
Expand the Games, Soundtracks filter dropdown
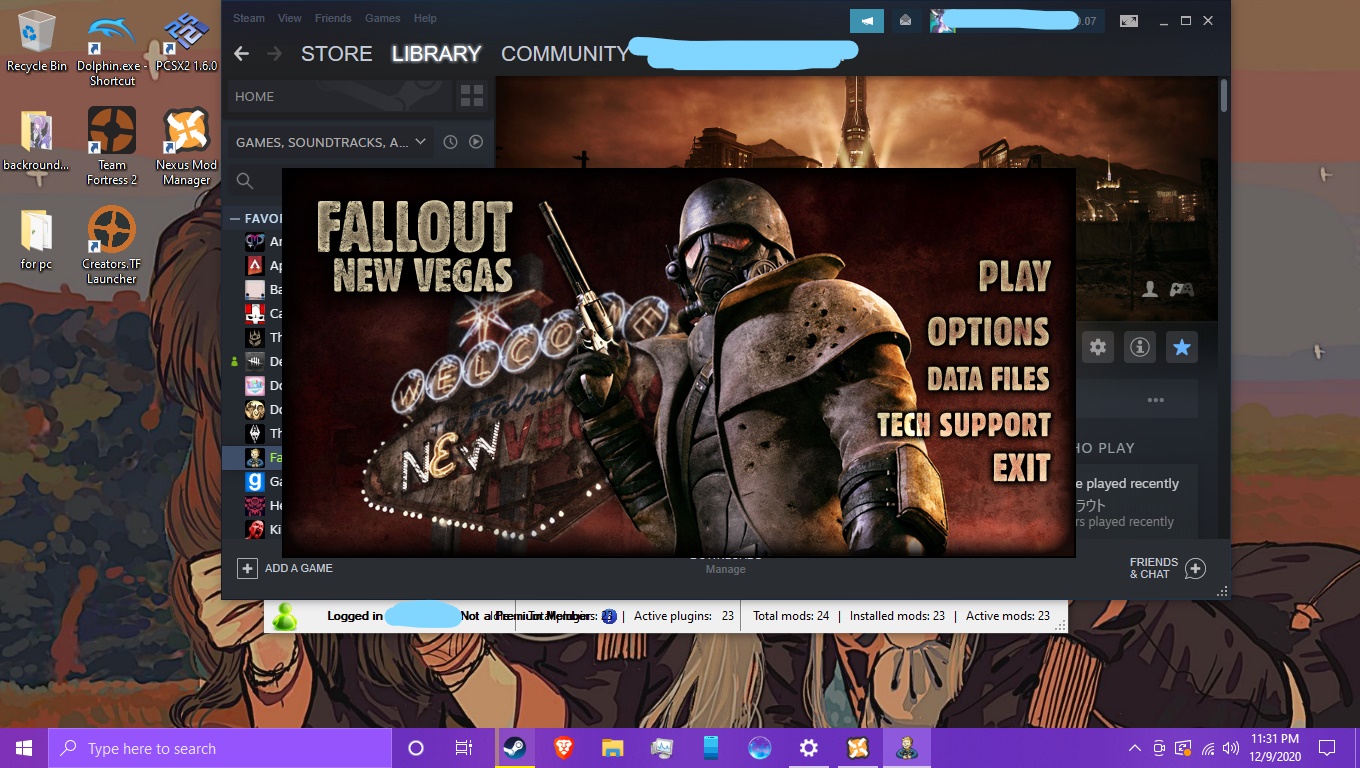pos(331,142)
